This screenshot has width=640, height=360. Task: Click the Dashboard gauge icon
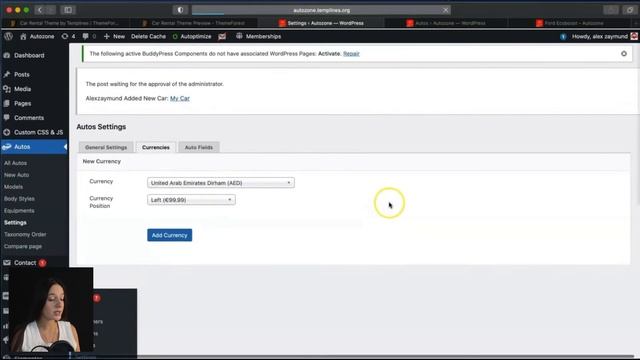[x=7, y=55]
